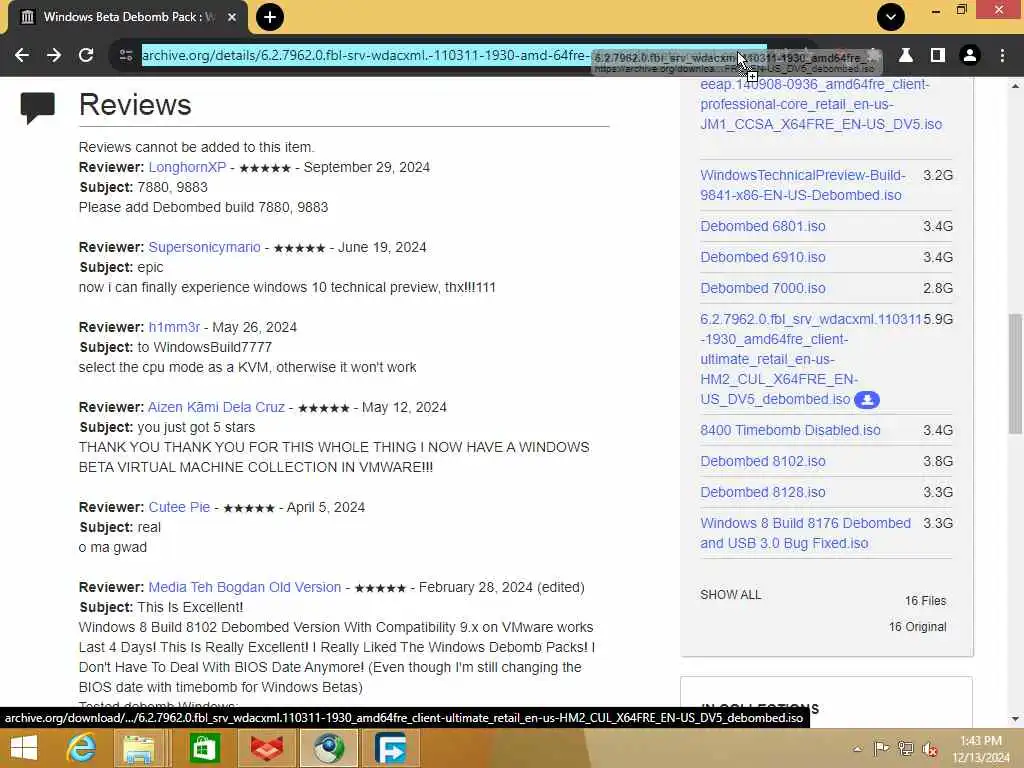Download the Debombed 8128.iso file
The width and height of the screenshot is (1024, 768).
tap(763, 492)
